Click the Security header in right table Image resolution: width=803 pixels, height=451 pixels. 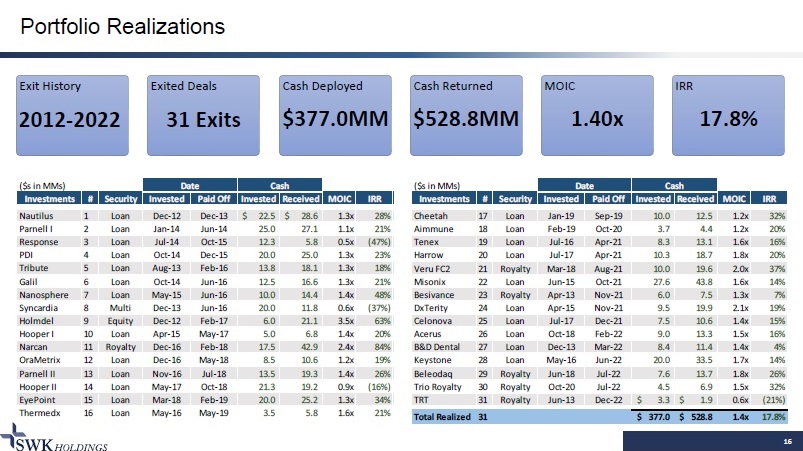[x=516, y=199]
